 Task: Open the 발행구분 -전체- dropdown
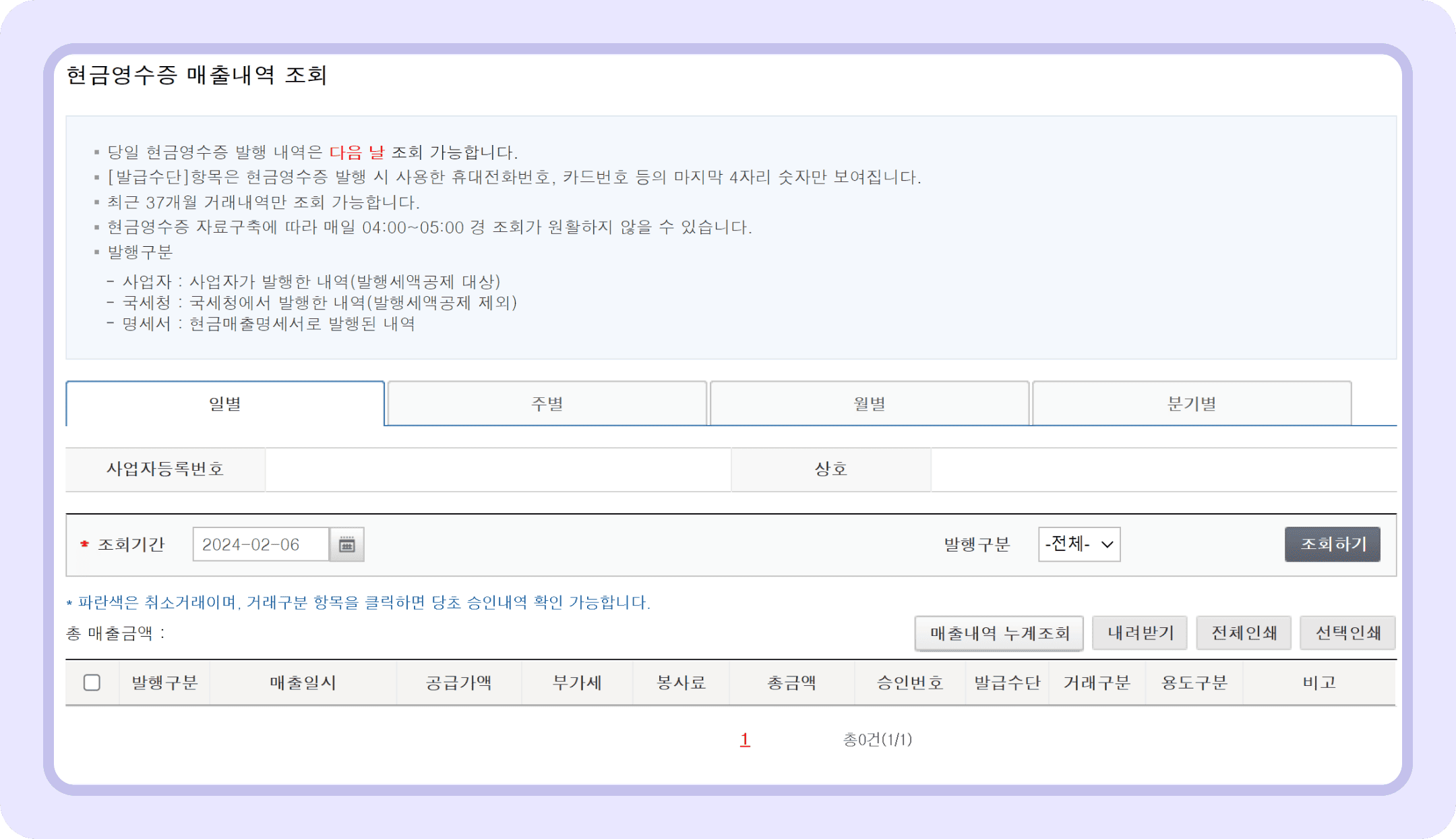(1077, 544)
